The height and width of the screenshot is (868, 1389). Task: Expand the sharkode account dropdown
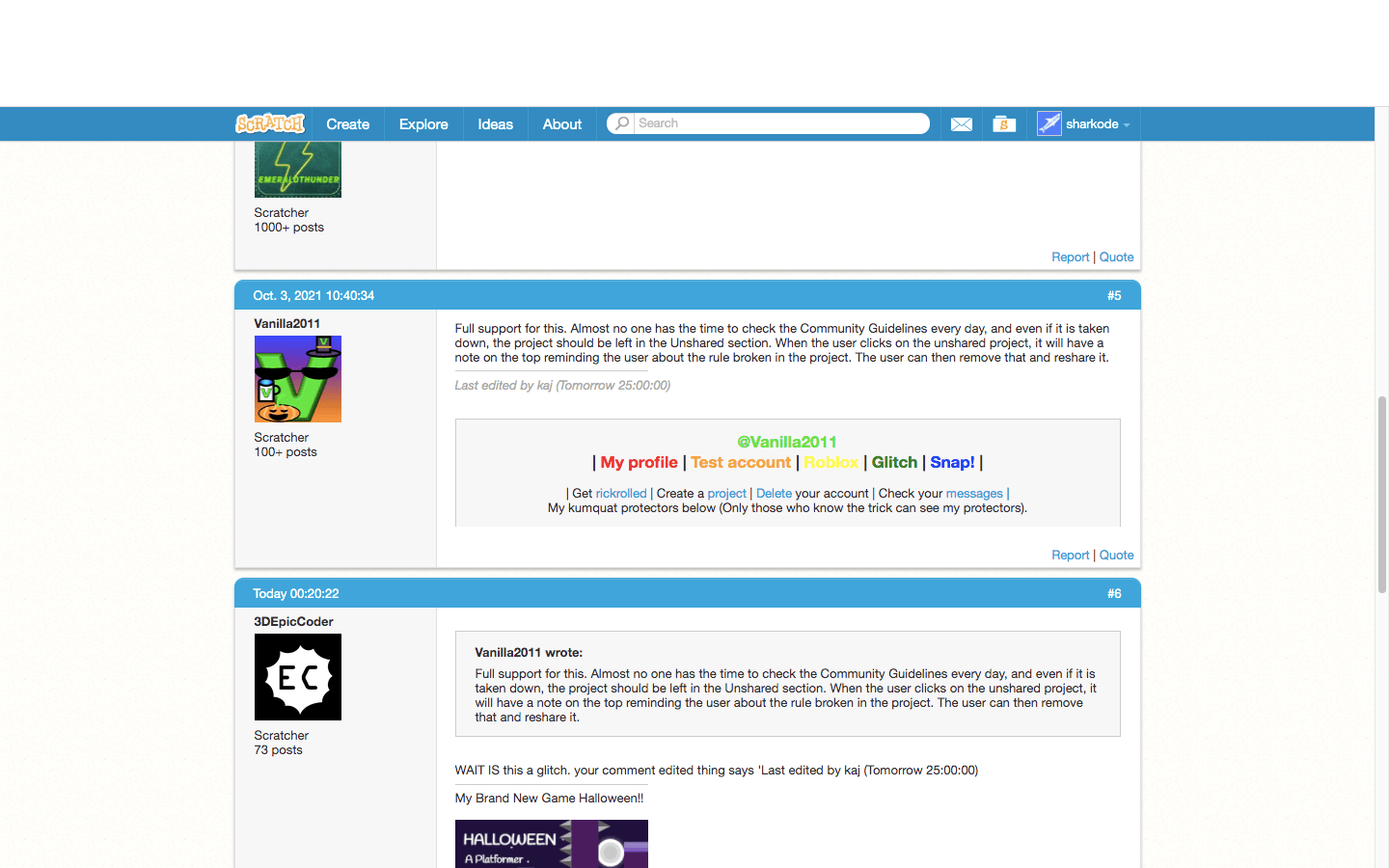click(x=1128, y=123)
